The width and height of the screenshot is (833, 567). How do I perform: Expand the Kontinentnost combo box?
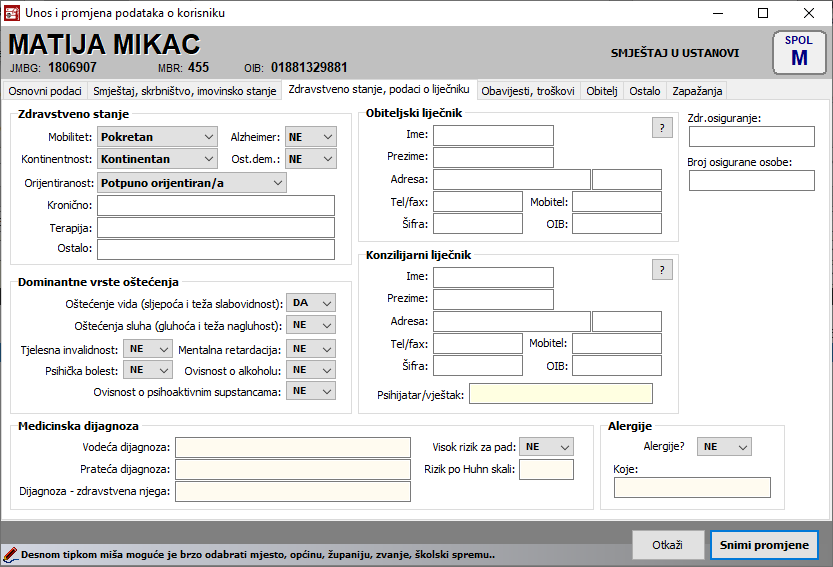(x=158, y=158)
